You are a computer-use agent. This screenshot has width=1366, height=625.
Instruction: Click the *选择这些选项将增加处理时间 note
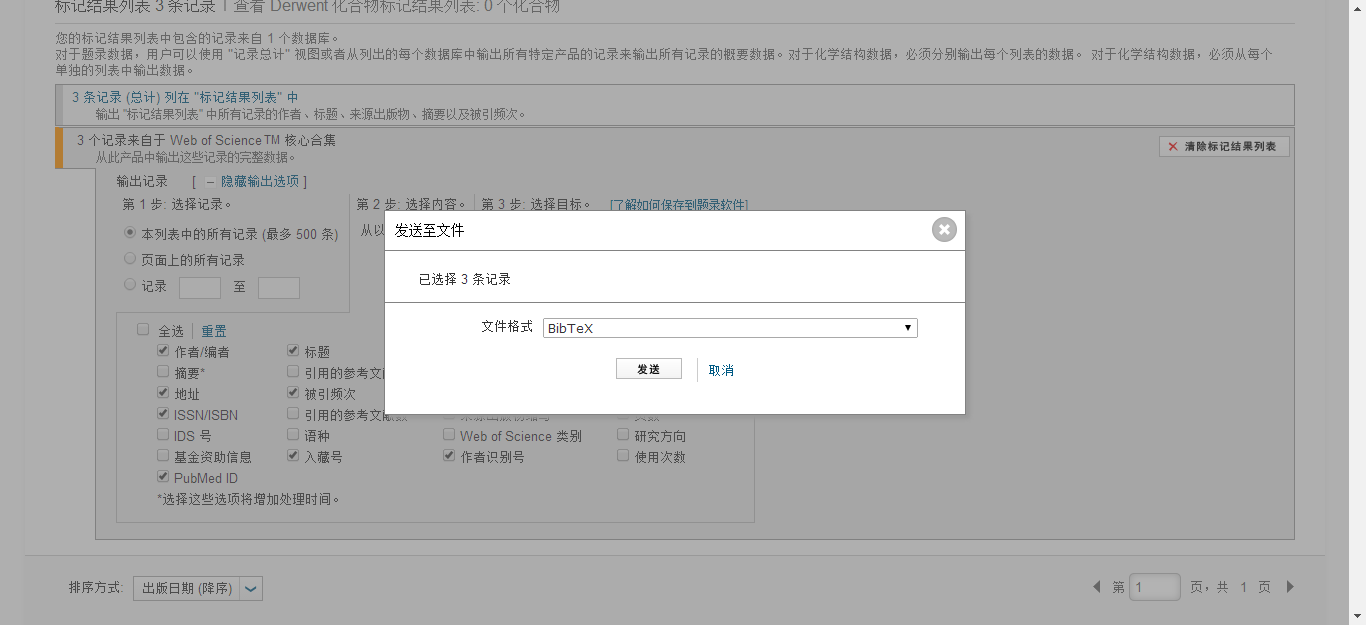249,498
